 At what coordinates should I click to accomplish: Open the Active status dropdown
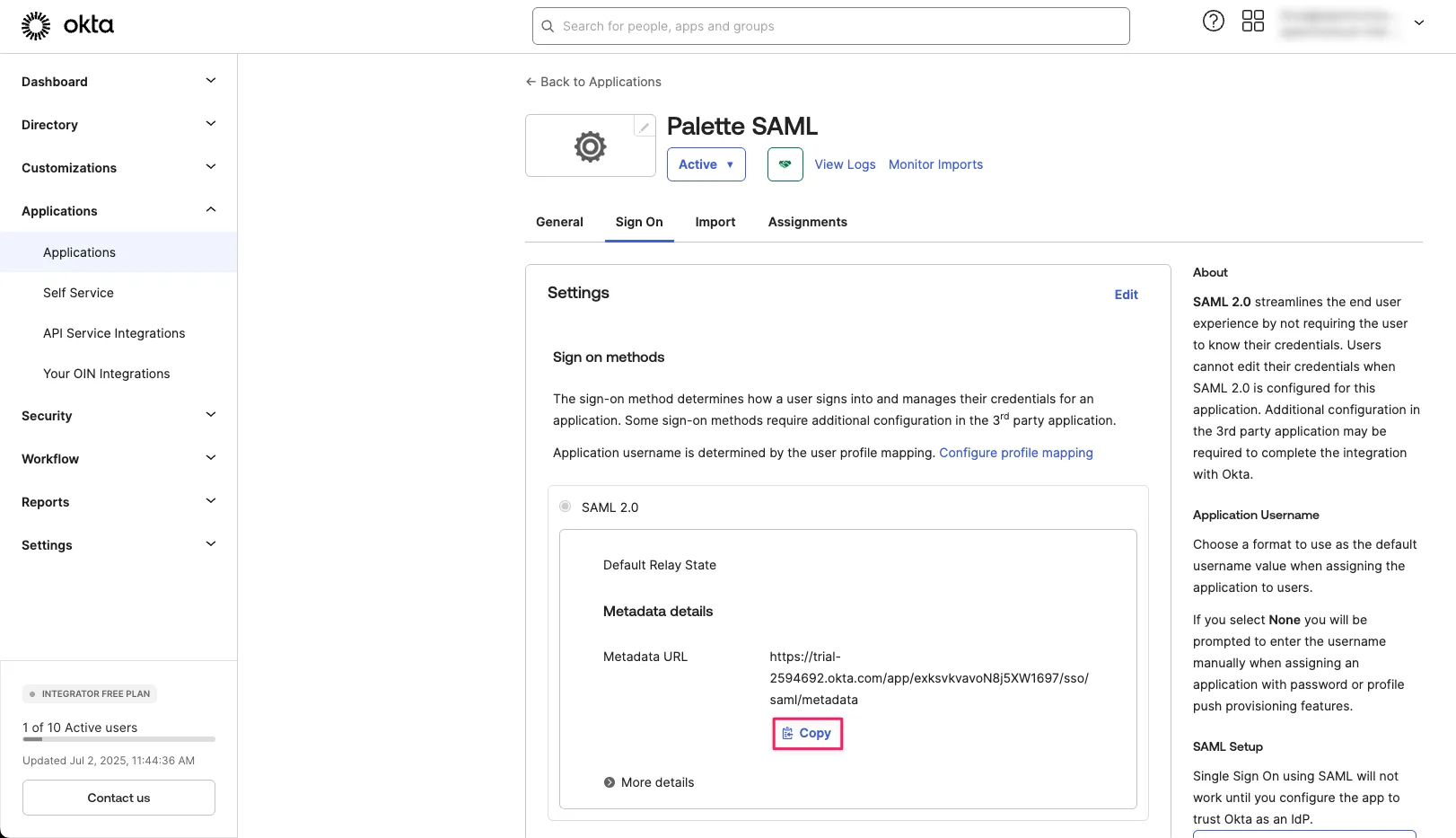[x=706, y=164]
